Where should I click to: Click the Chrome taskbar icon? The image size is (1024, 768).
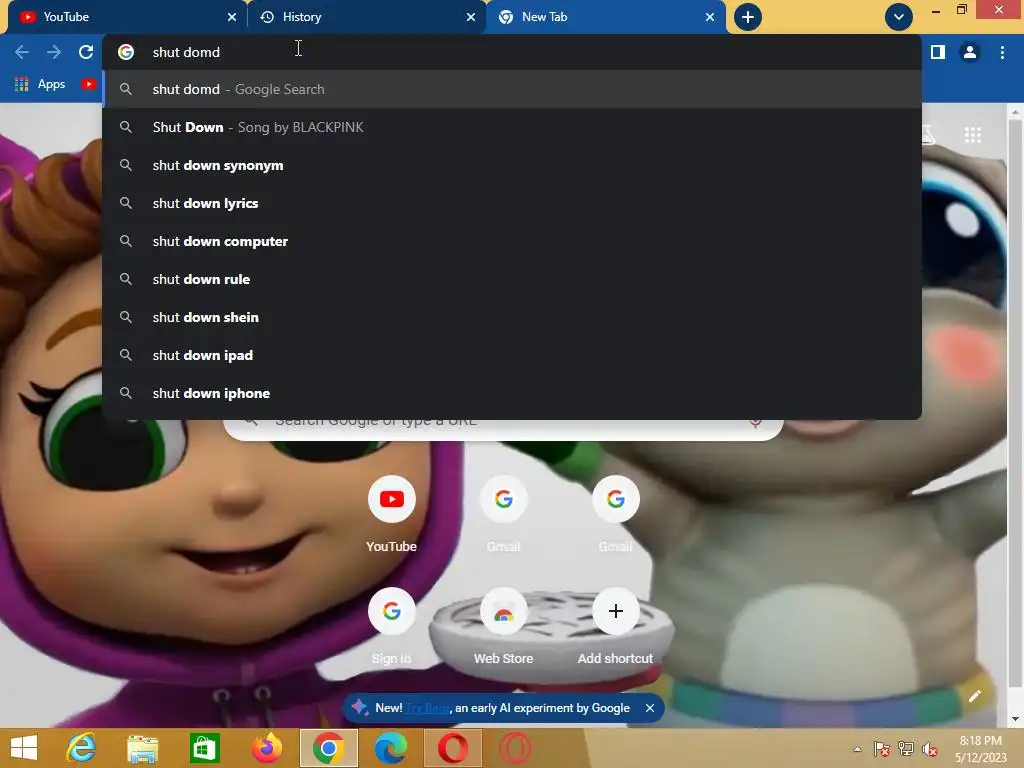coord(328,748)
